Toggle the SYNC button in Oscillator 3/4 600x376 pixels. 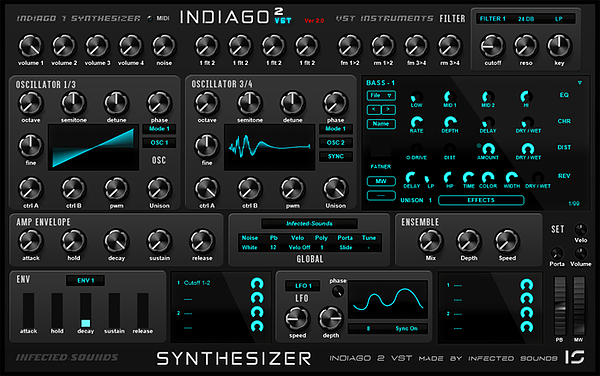(336, 156)
